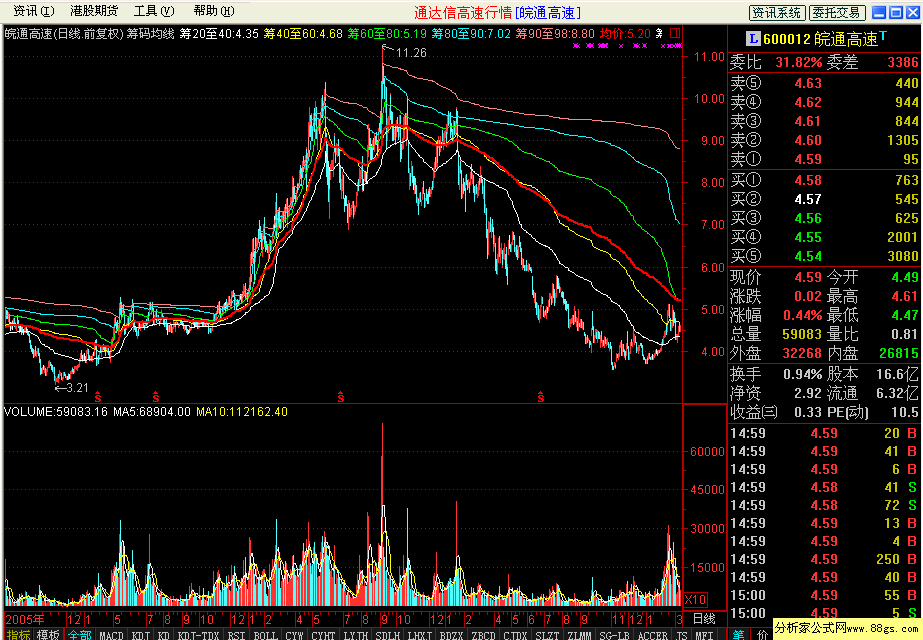The image size is (923, 640).
Task: Click the 卖⑤ order row at 4.63
Action: (x=825, y=83)
